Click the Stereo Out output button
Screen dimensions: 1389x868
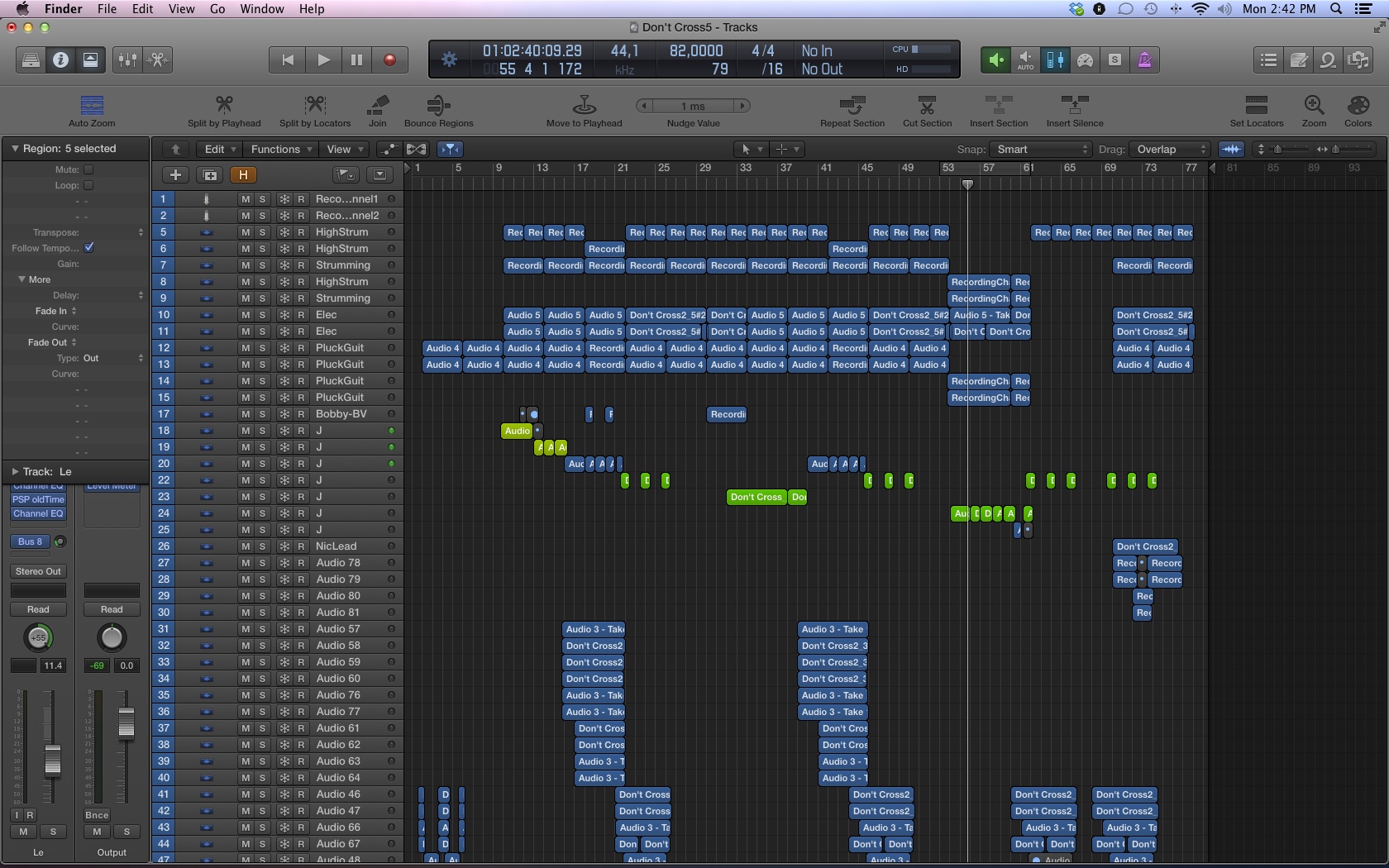pyautogui.click(x=38, y=571)
